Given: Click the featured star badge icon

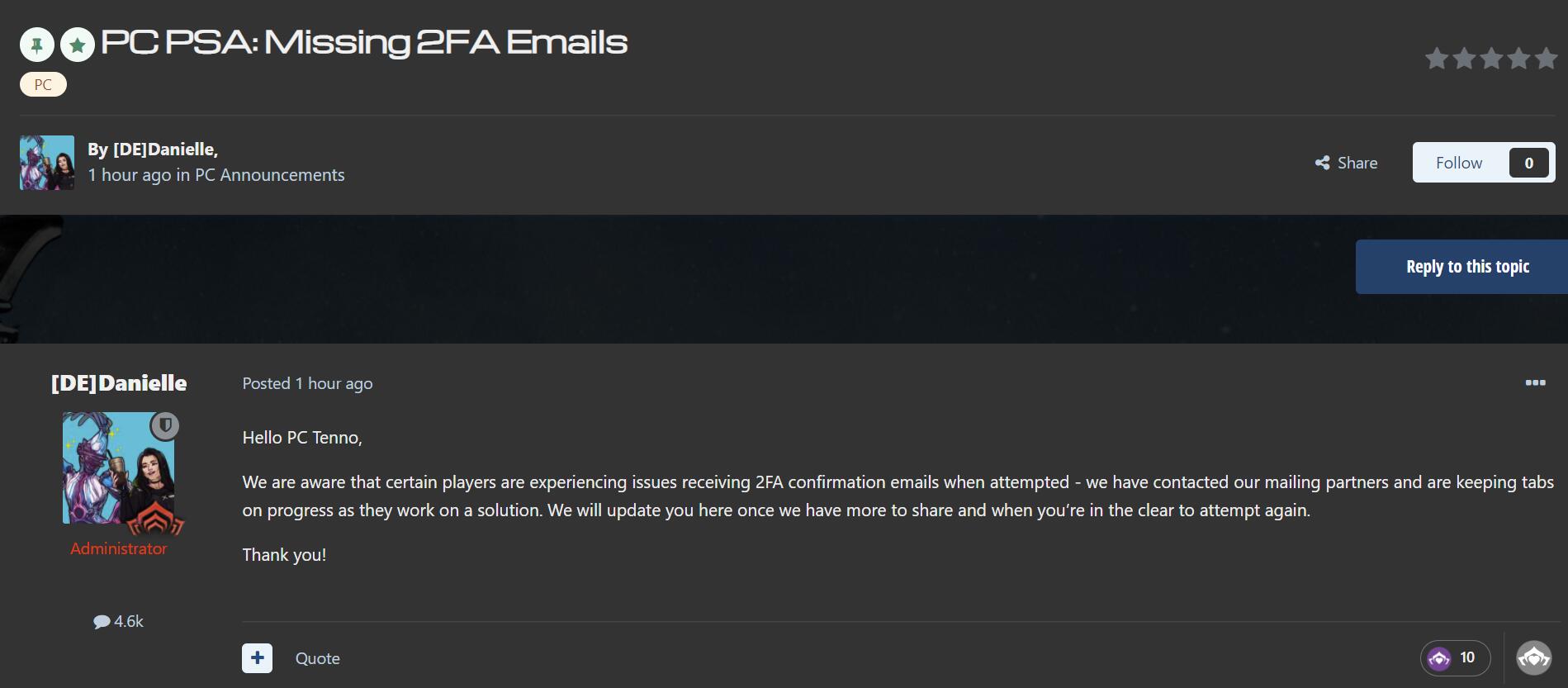Looking at the screenshot, I should click(x=78, y=45).
